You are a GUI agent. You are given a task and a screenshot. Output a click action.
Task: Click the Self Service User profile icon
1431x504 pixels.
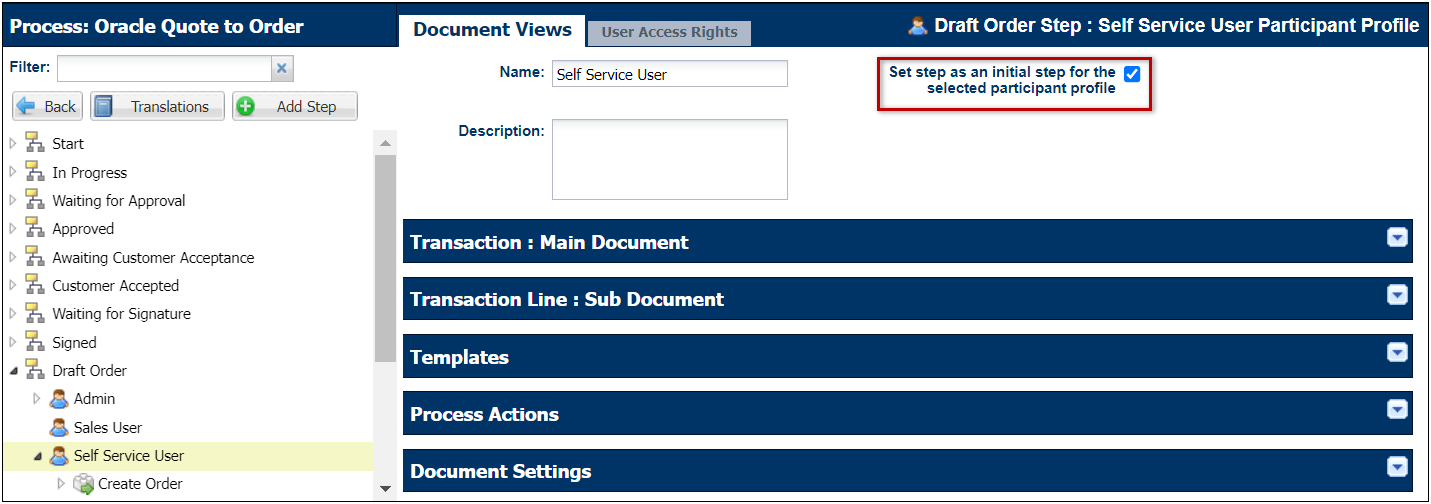tap(59, 455)
